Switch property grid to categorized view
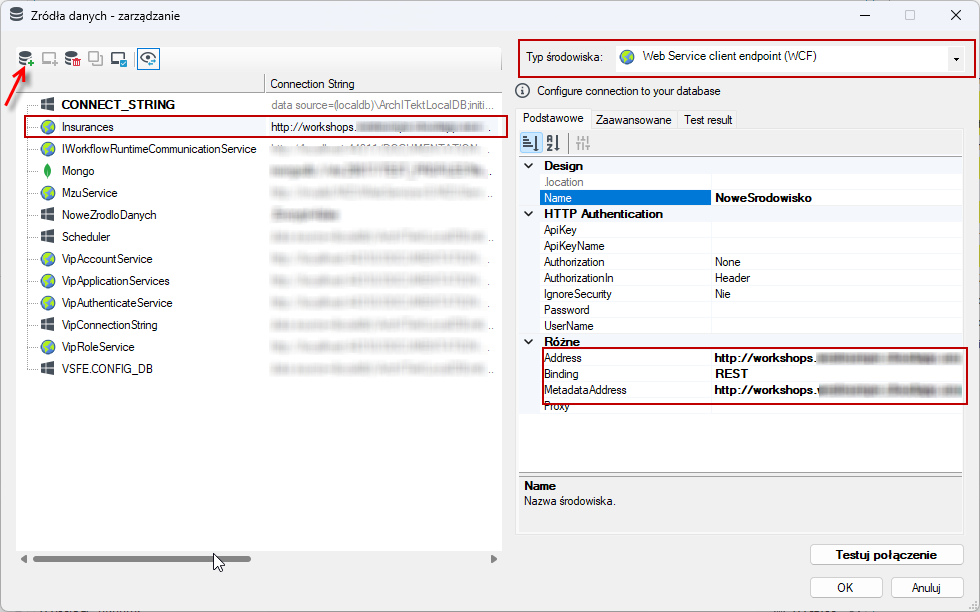 [530, 143]
